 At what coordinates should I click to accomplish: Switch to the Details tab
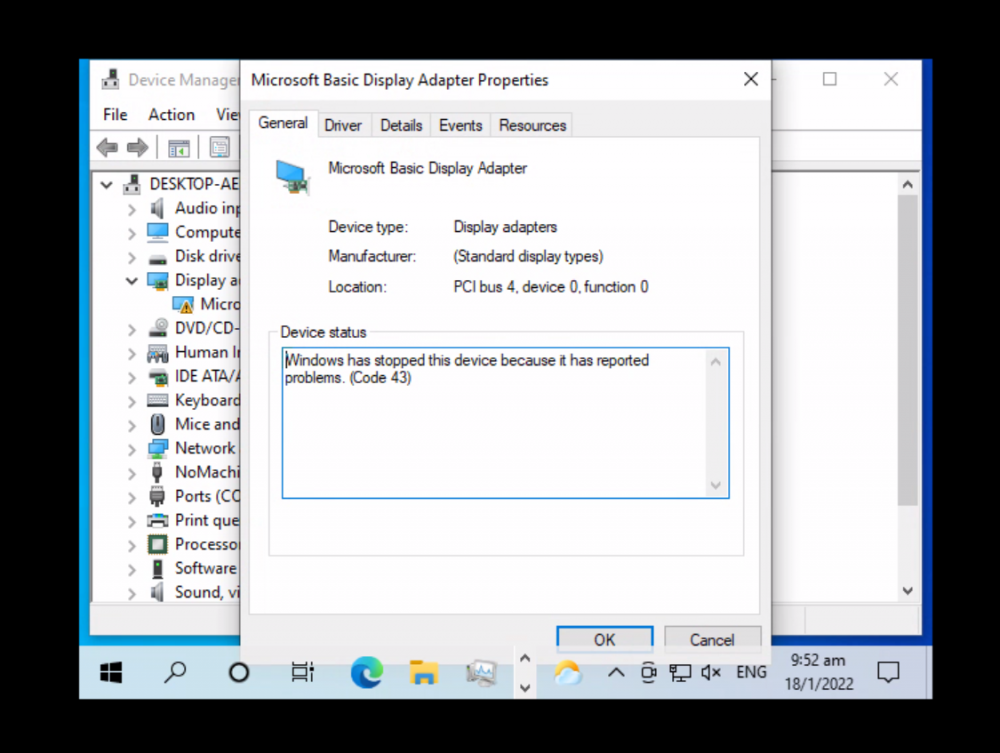pyautogui.click(x=401, y=126)
